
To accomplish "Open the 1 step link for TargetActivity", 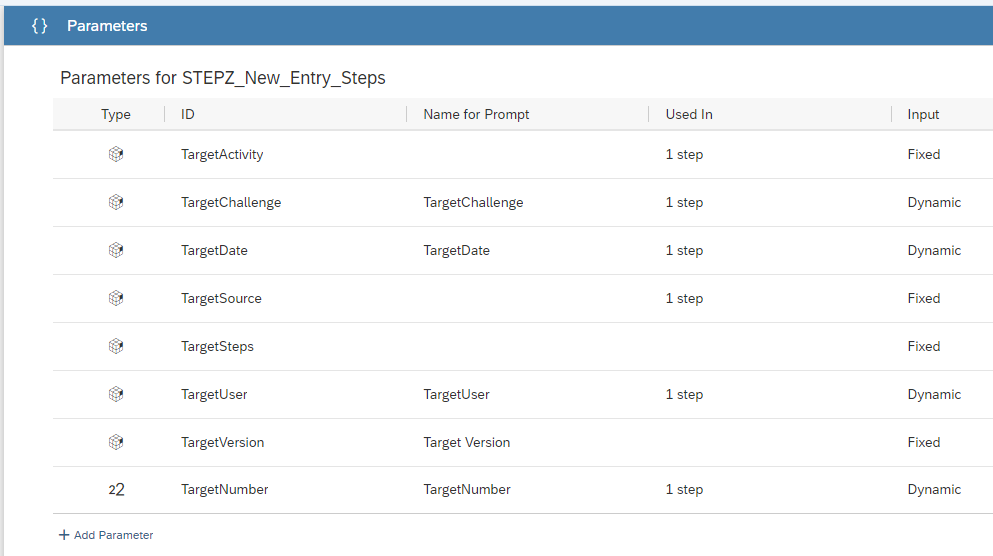I will (x=684, y=155).
